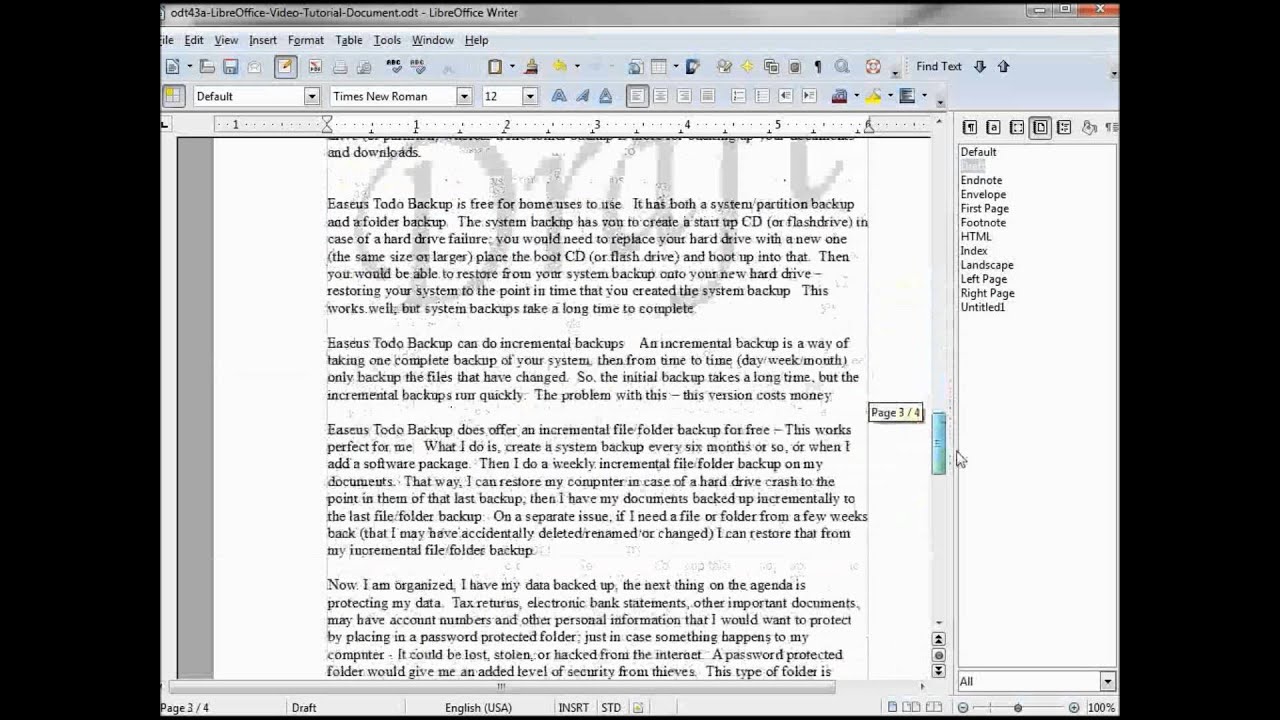Increase indent icon
The image size is (1280, 720).
[x=810, y=96]
